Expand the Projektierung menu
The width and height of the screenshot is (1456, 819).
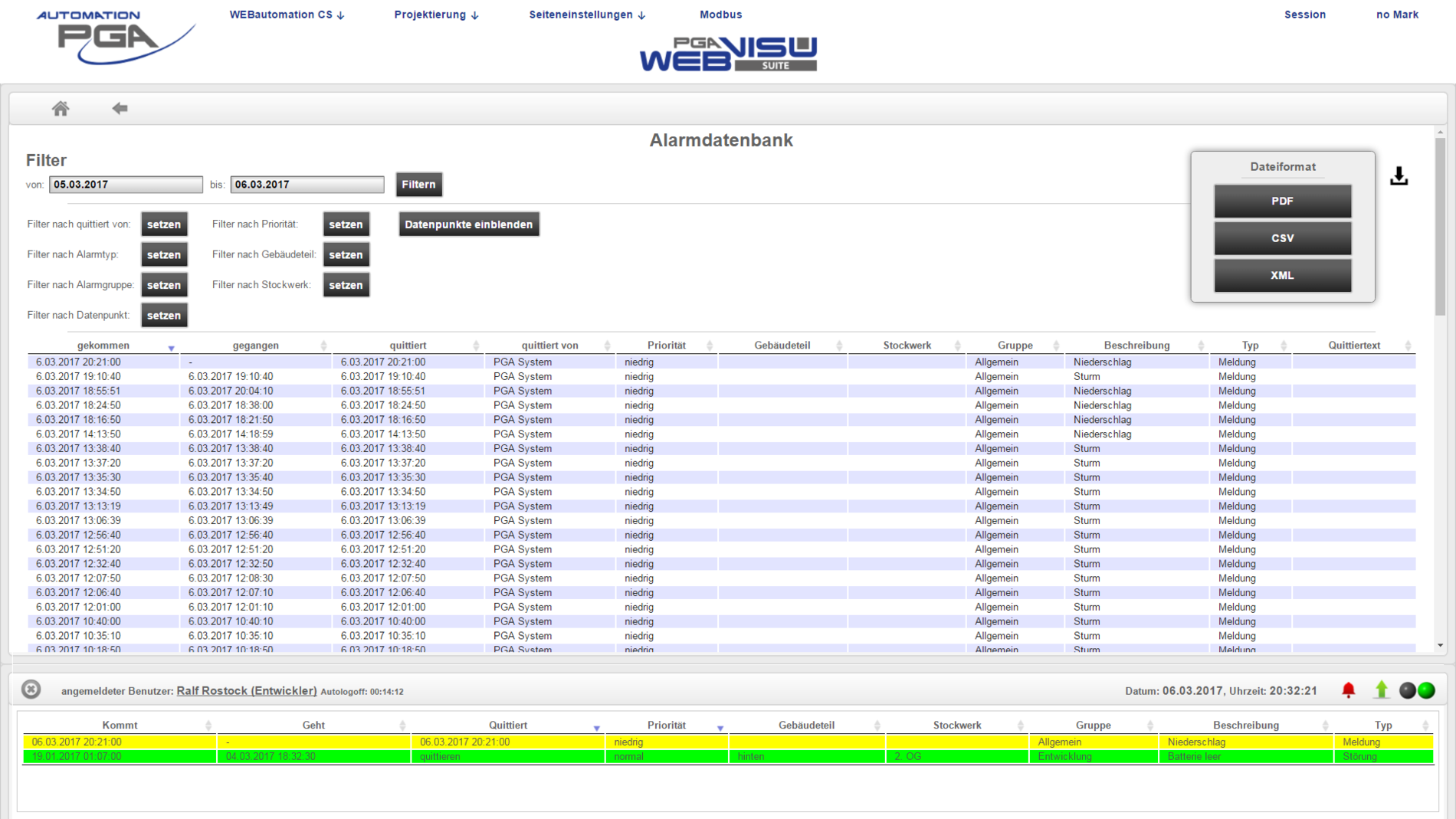436,15
